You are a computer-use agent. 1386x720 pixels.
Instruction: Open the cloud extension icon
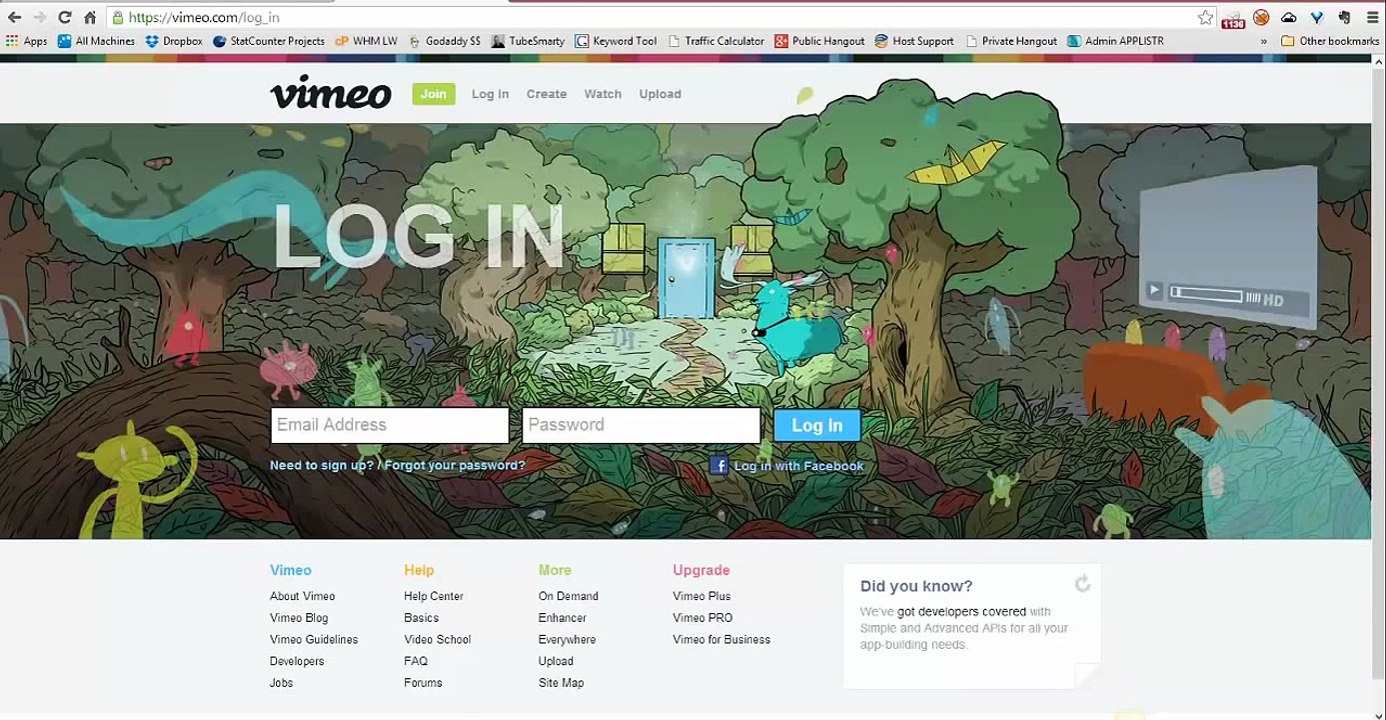click(1289, 17)
